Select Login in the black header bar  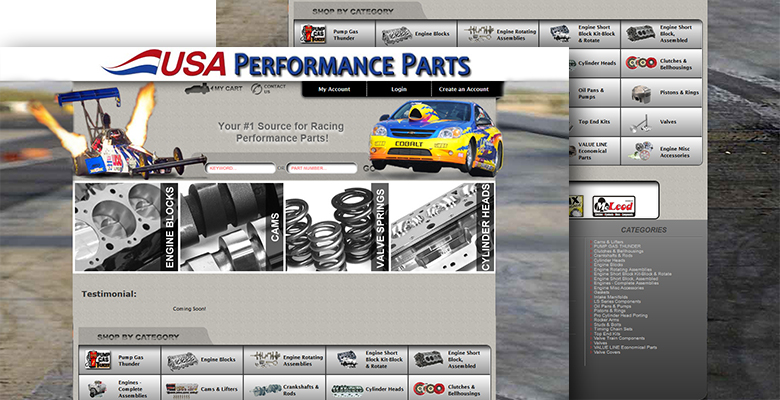click(399, 89)
